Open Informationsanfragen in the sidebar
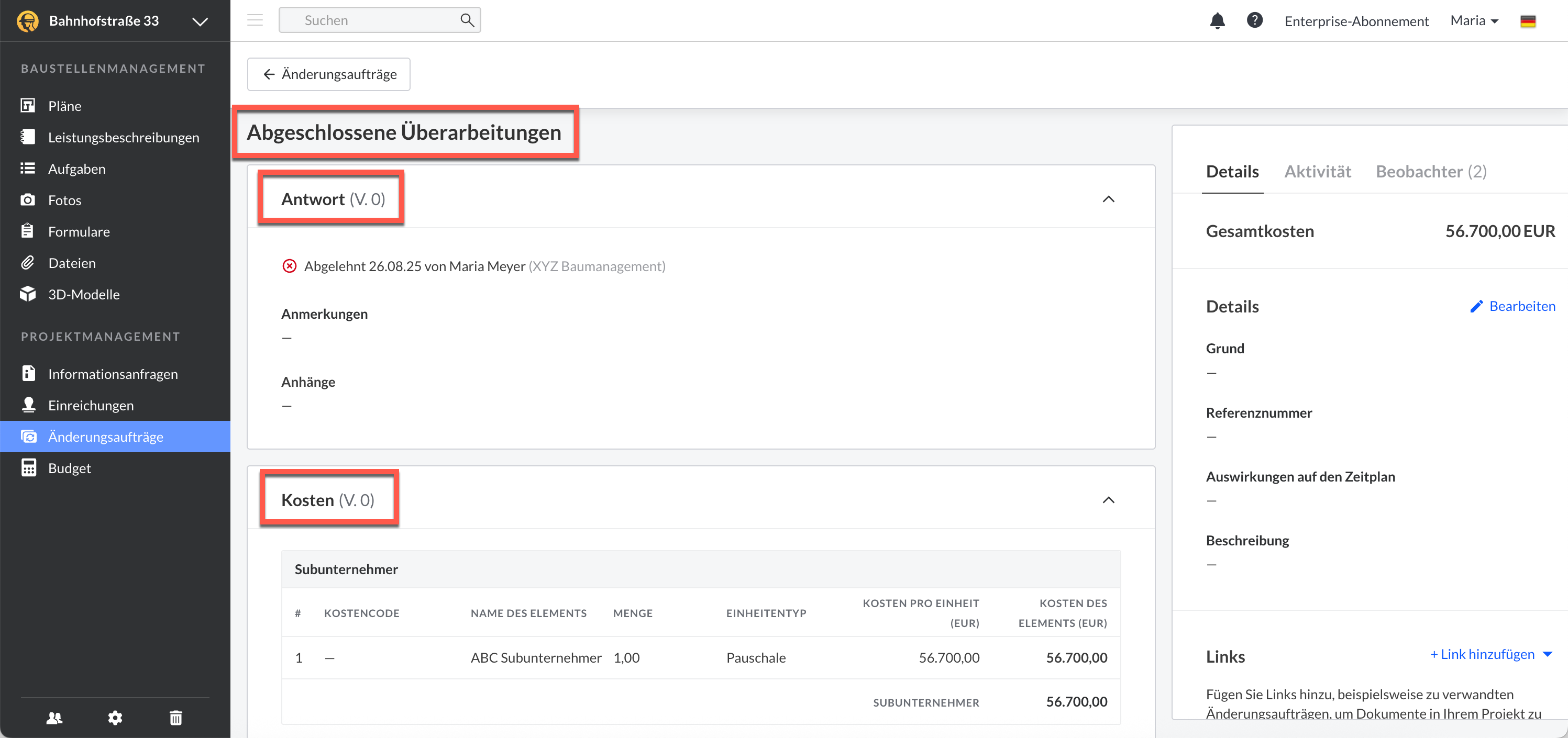The image size is (1568, 738). pyautogui.click(x=113, y=374)
